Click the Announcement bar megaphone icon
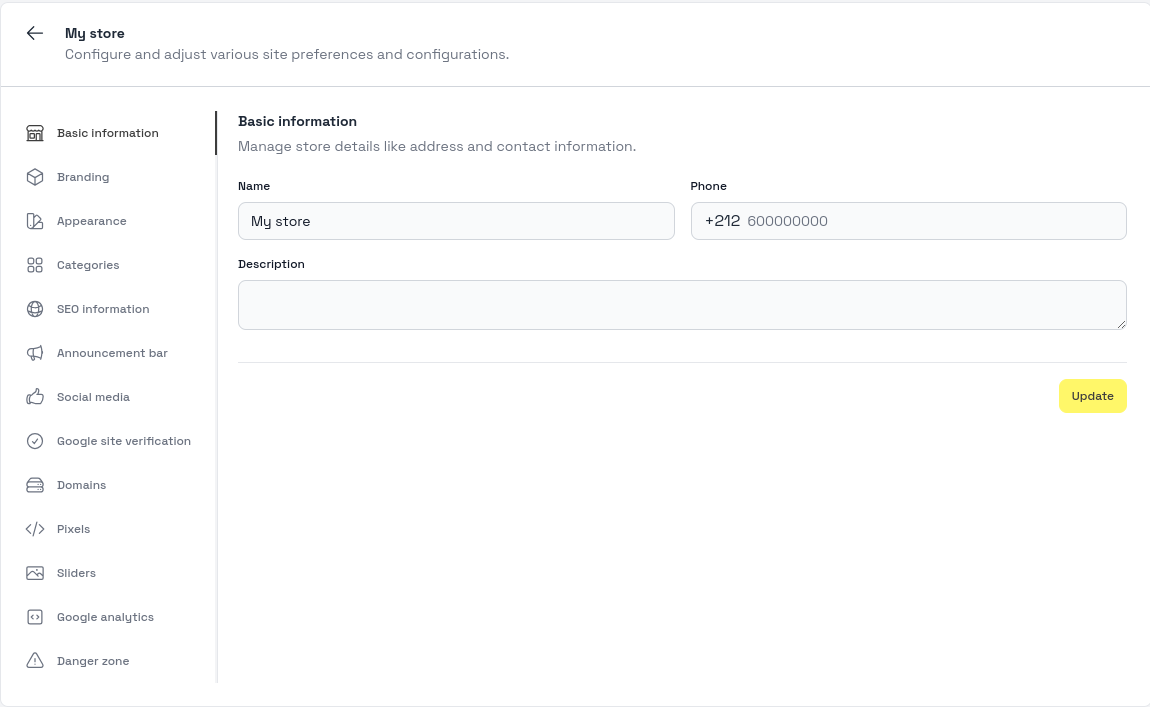The image size is (1150, 707). tap(35, 353)
